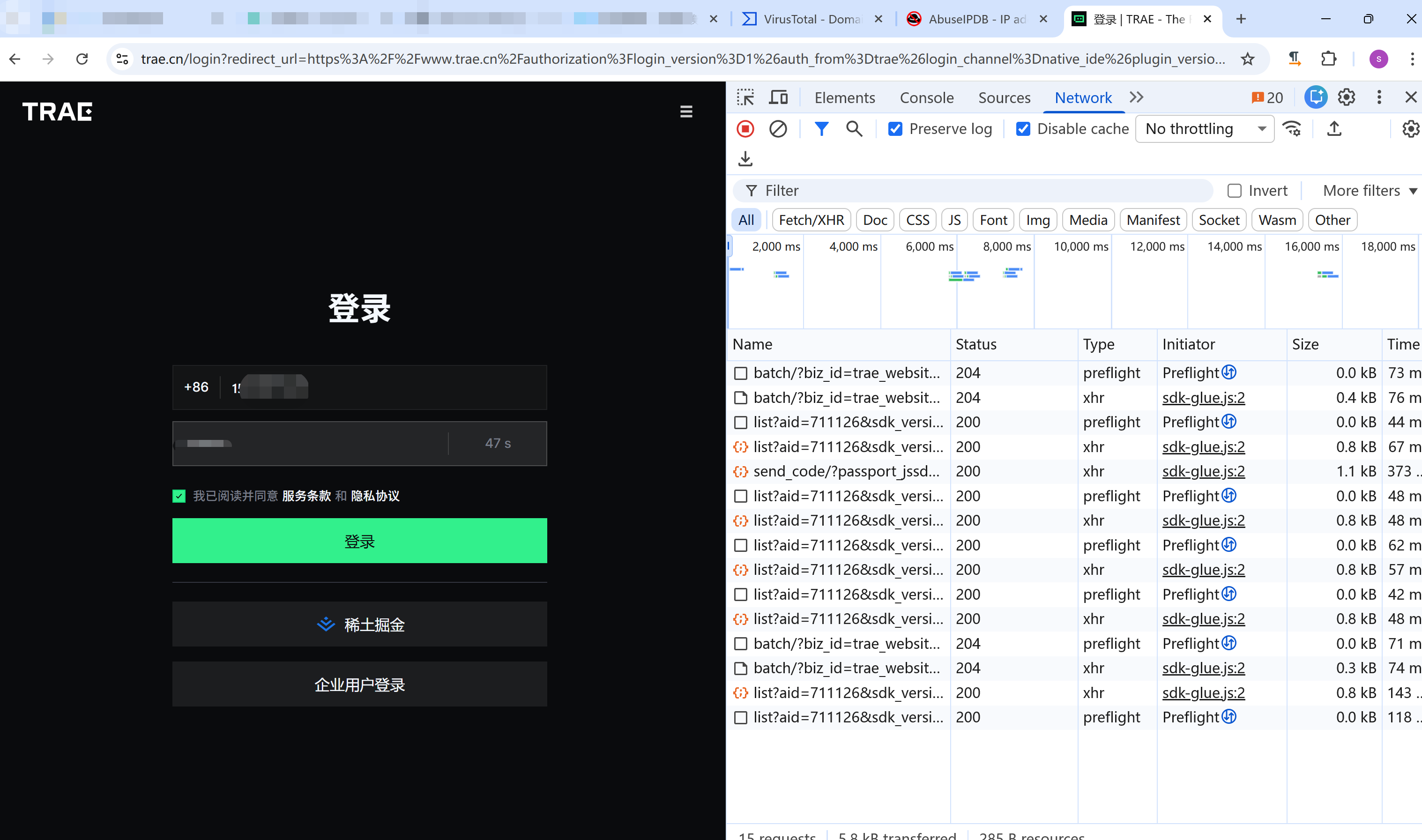Switch to the Console tab
This screenshot has width=1422, height=840.
(x=926, y=97)
